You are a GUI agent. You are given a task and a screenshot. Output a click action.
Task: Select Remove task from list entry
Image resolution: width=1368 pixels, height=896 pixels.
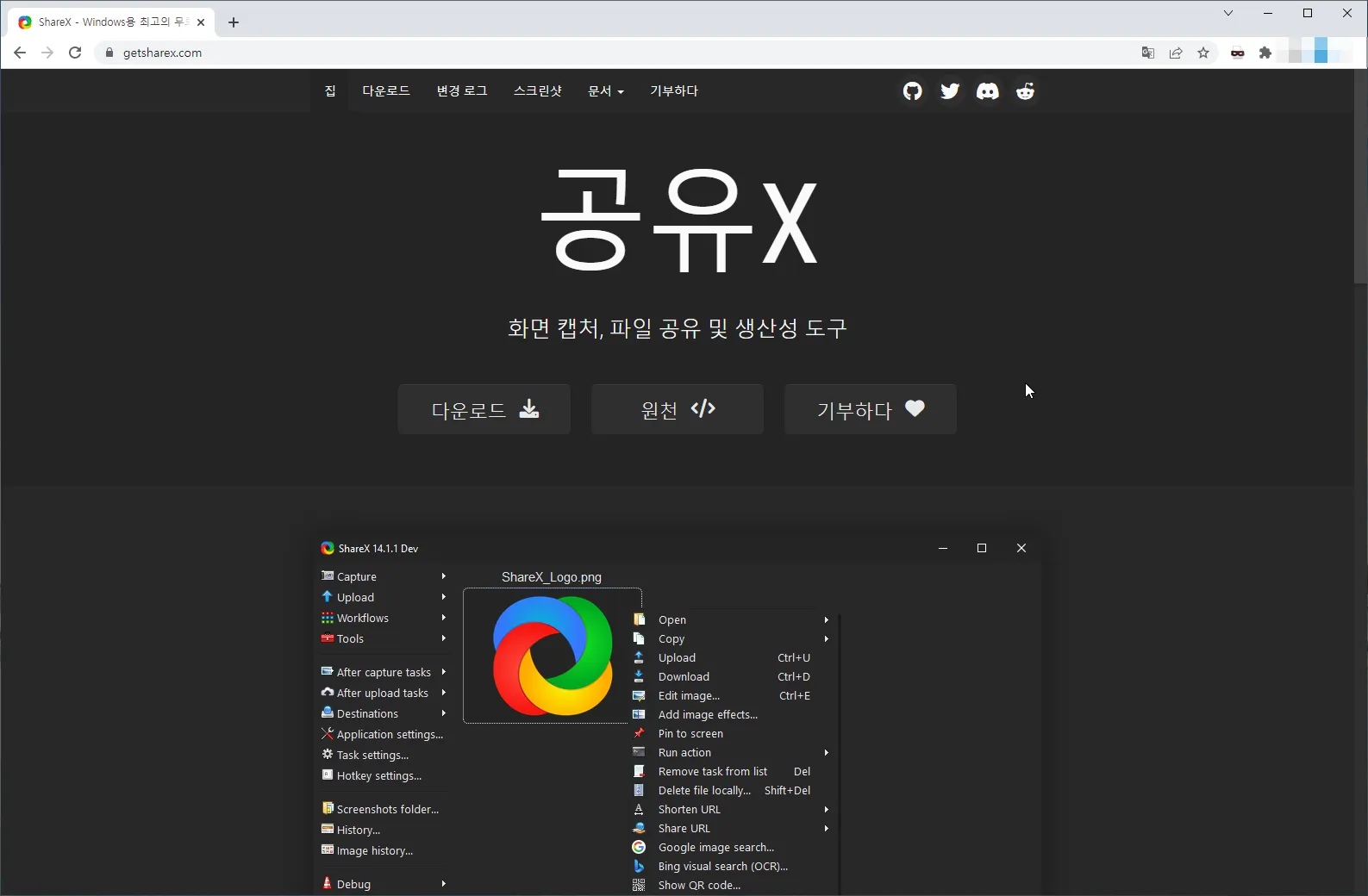(x=731, y=771)
